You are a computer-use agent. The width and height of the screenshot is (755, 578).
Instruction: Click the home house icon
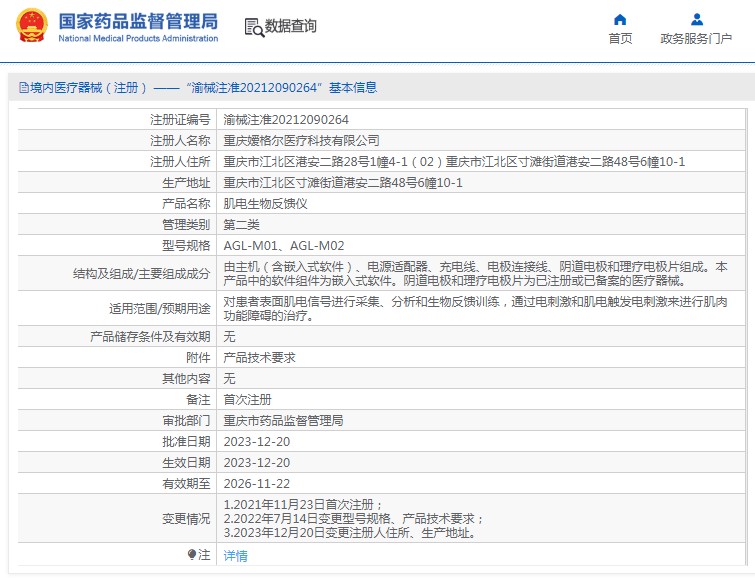tap(620, 19)
